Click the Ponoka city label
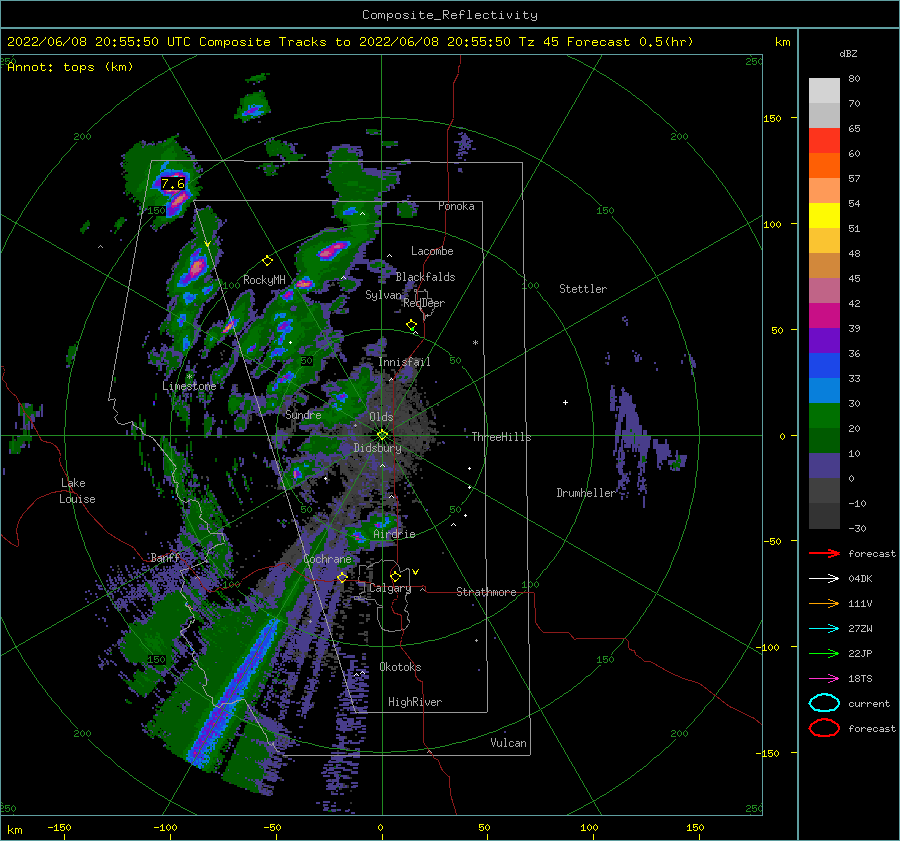900x841 pixels. (x=456, y=206)
